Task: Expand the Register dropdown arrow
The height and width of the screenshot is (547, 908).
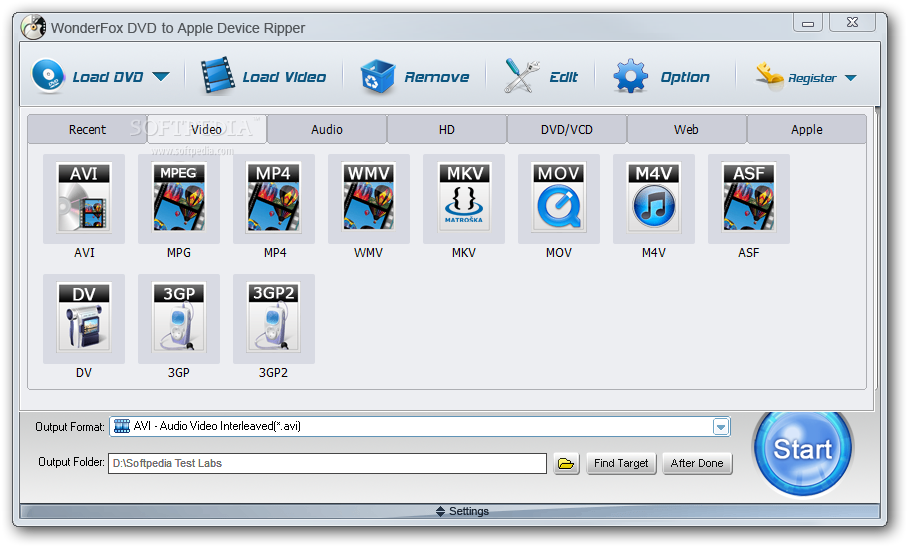Action: click(x=850, y=78)
